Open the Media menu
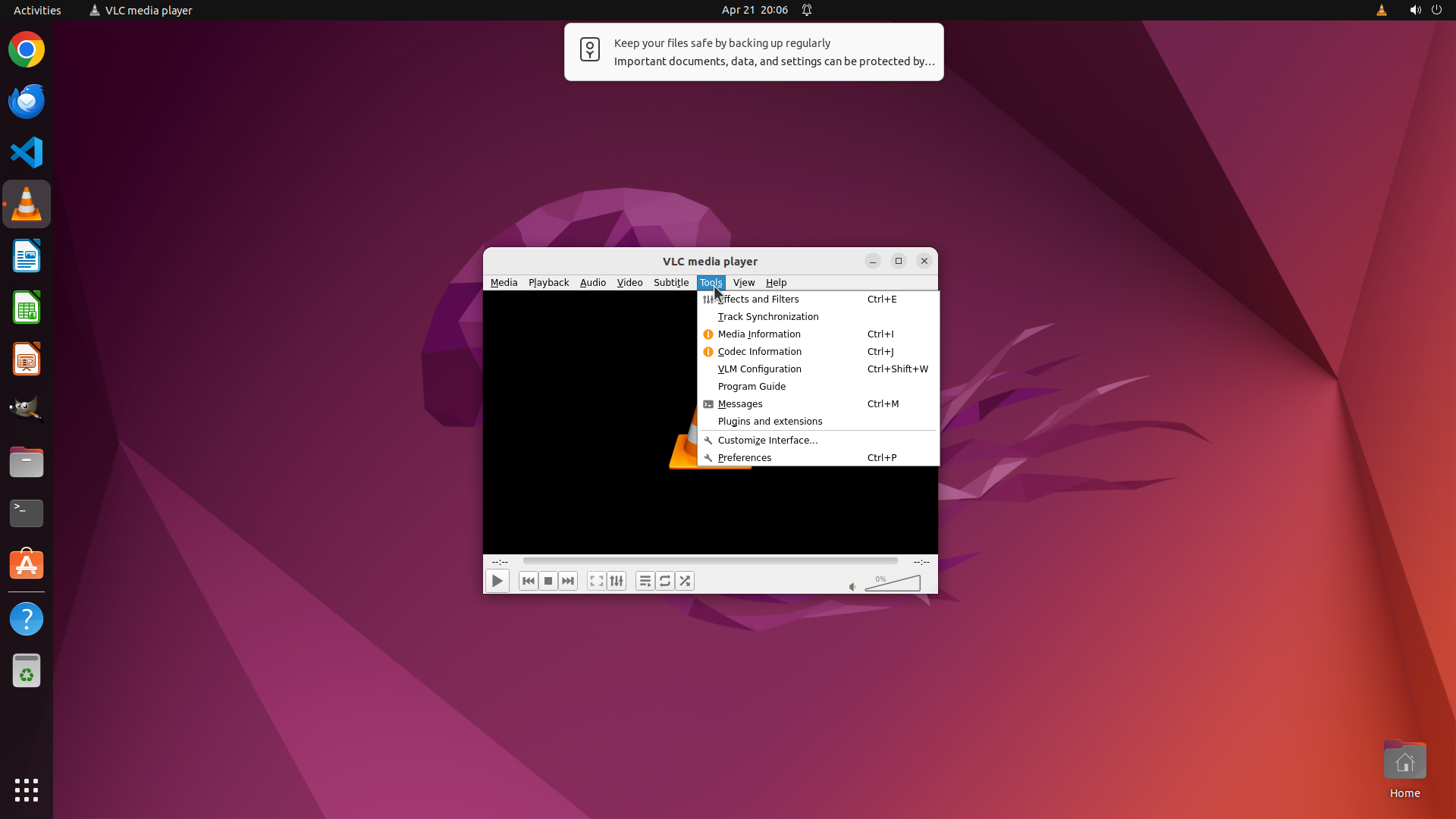1456x819 pixels. [504, 282]
